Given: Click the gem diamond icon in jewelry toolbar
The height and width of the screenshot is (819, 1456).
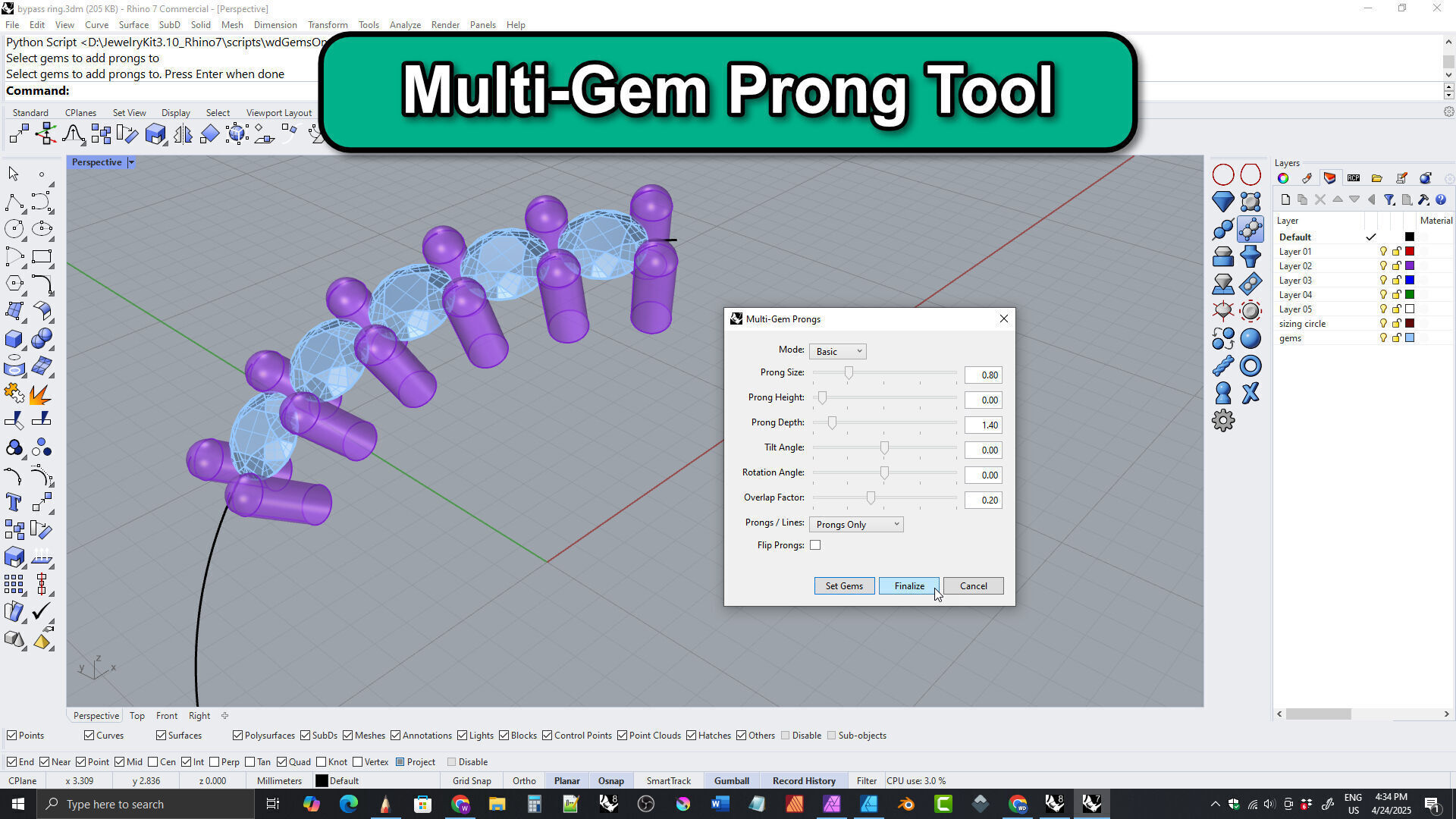Looking at the screenshot, I should 1222,202.
